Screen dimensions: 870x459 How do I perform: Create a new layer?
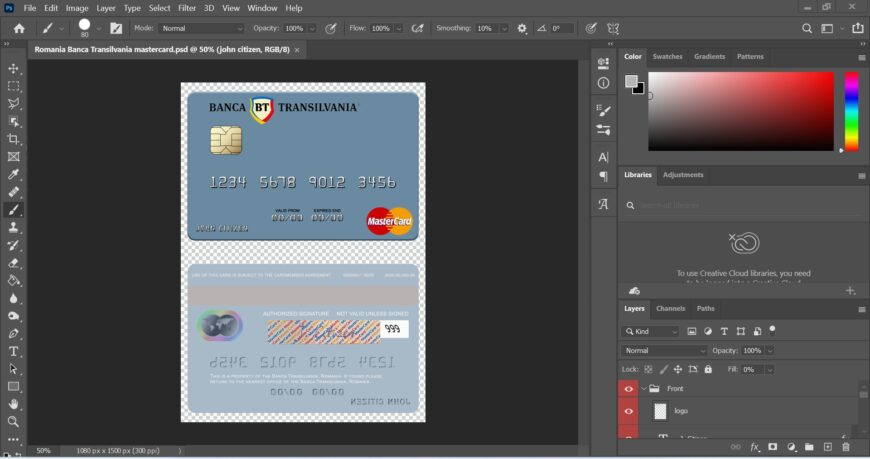(827, 447)
